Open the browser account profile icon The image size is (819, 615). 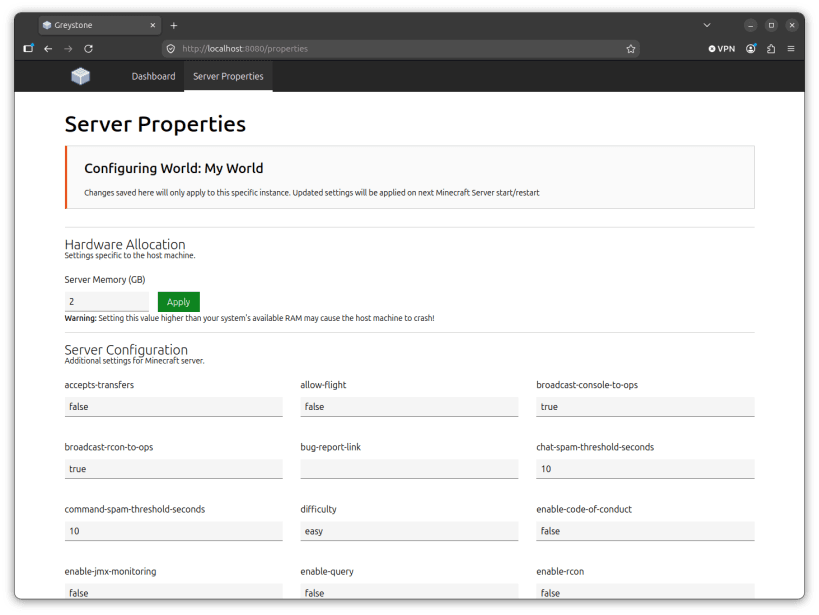click(x=751, y=49)
